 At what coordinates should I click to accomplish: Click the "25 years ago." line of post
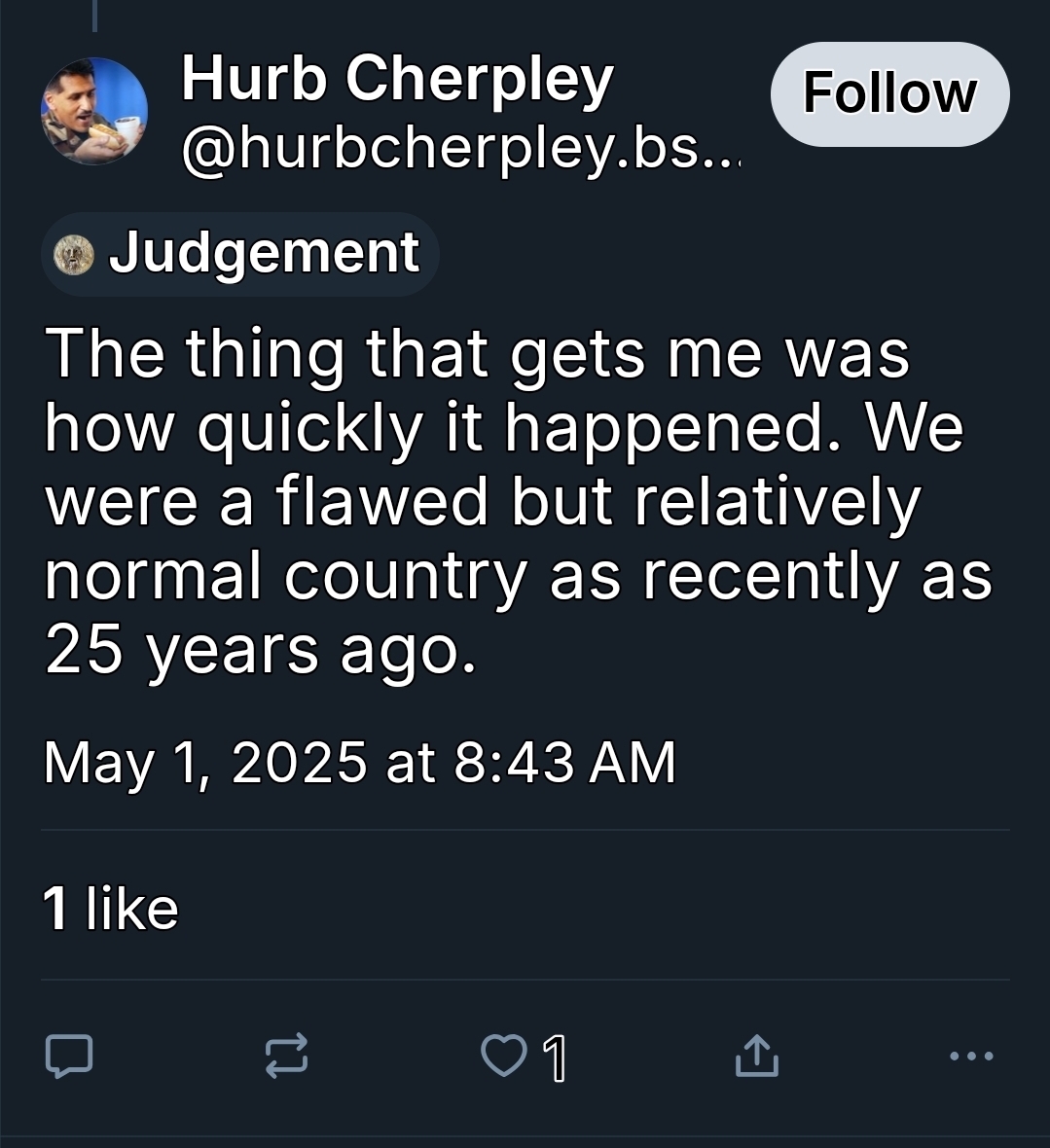[261, 650]
